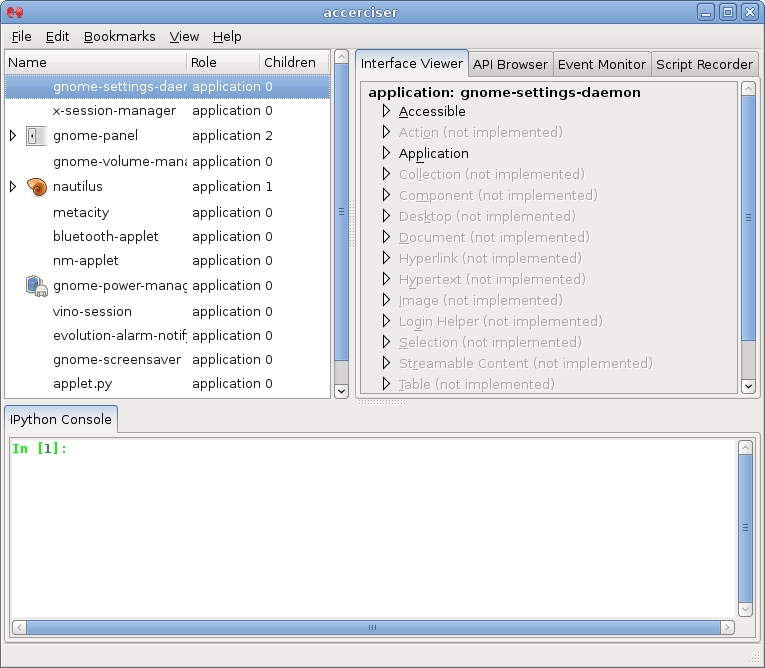Switch to the Event Monitor tab
The width and height of the screenshot is (765, 668).
[601, 64]
